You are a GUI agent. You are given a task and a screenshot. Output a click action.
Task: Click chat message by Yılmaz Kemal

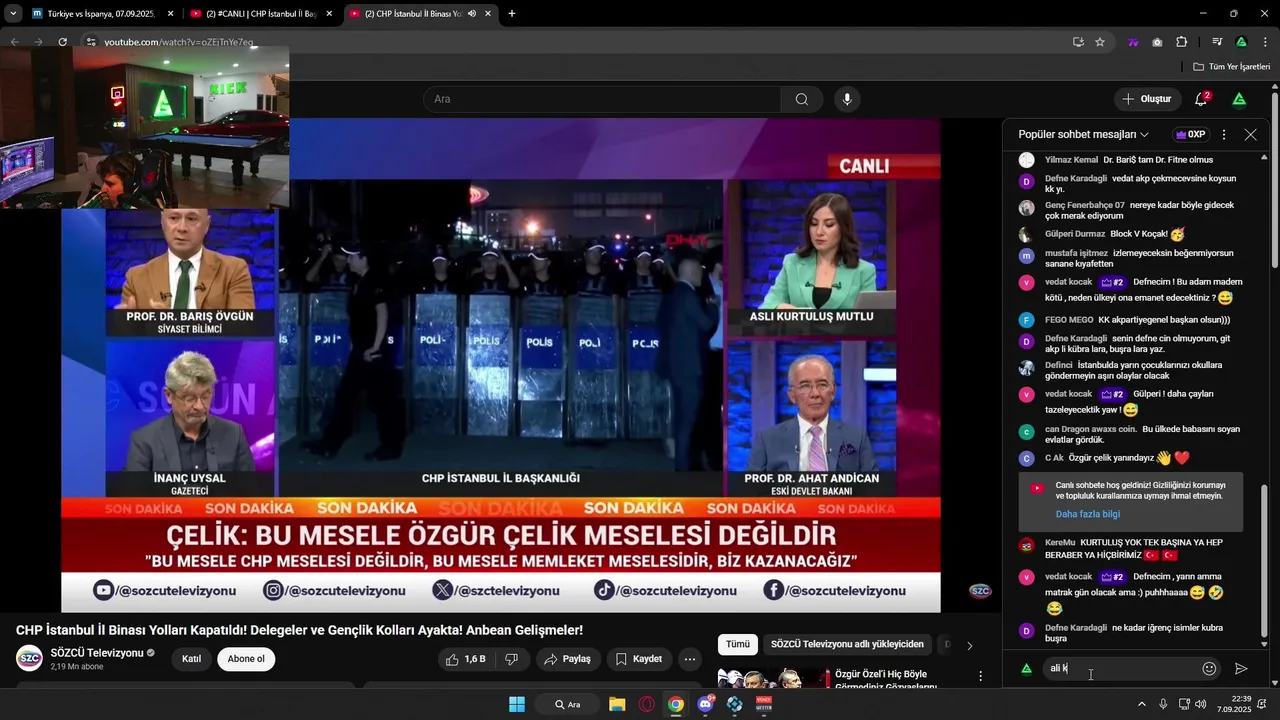(x=1130, y=160)
